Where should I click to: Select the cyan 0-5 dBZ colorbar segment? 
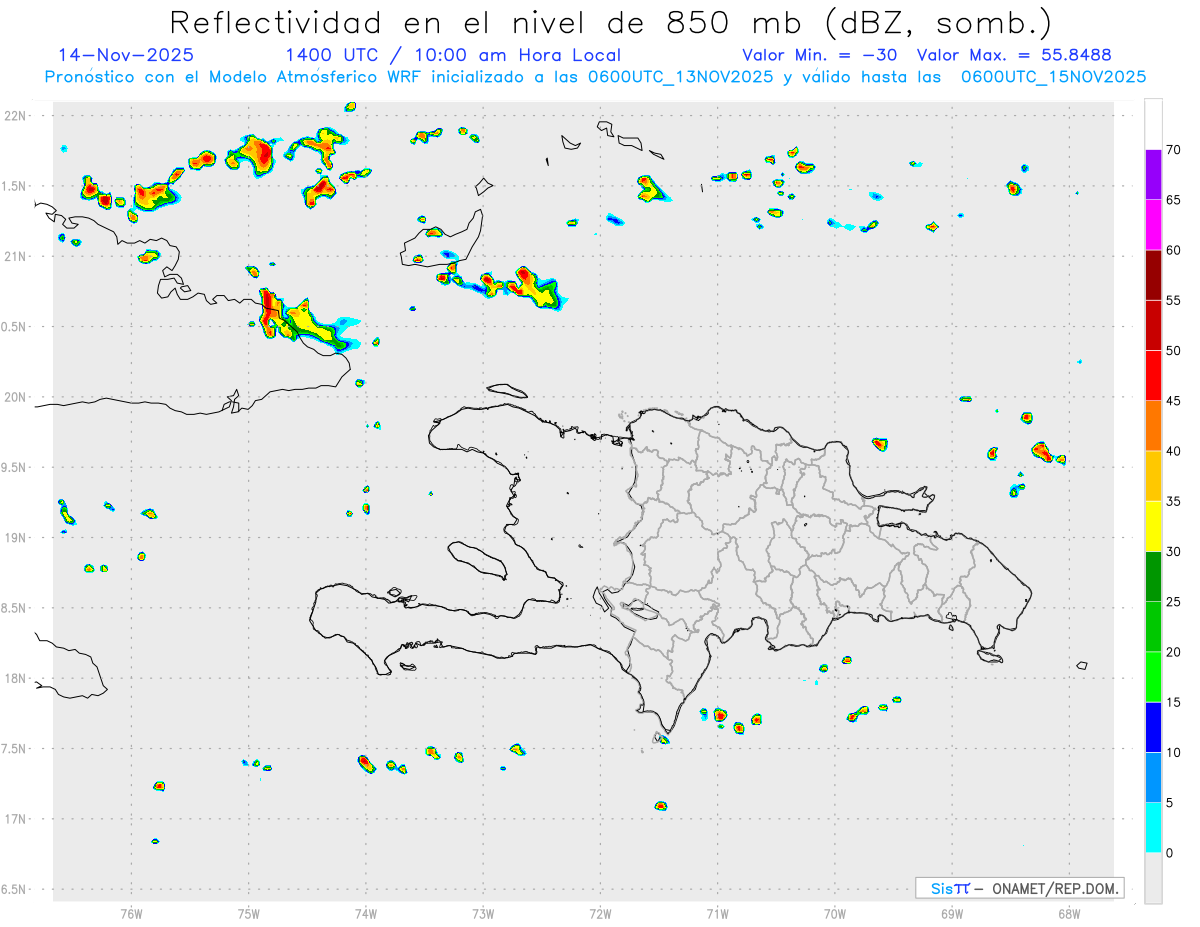click(1153, 828)
